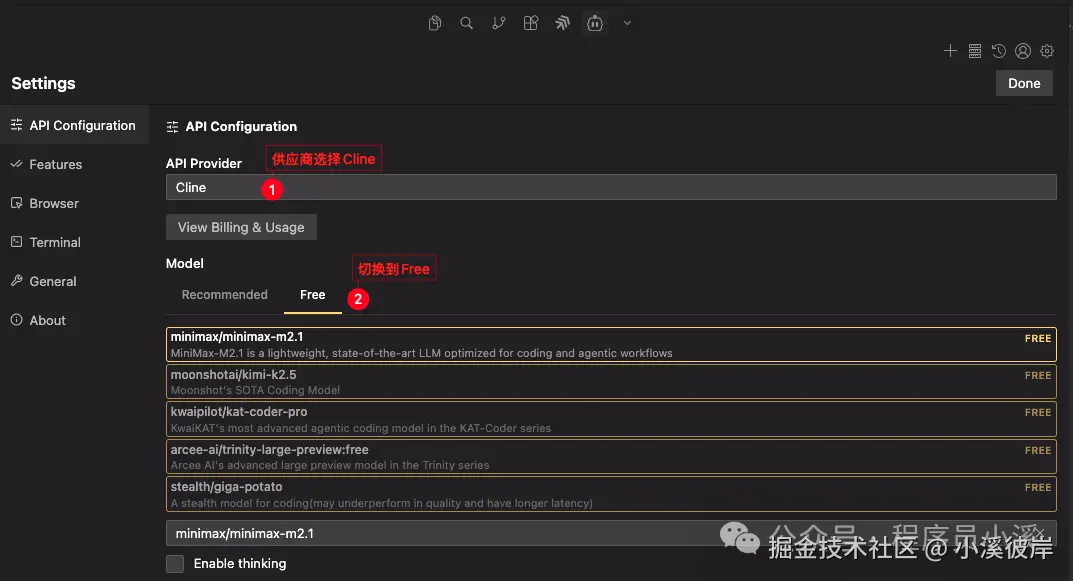This screenshot has height=581, width=1073.
Task: Click the API Configuration heading sliders icon
Action: pos(172,127)
